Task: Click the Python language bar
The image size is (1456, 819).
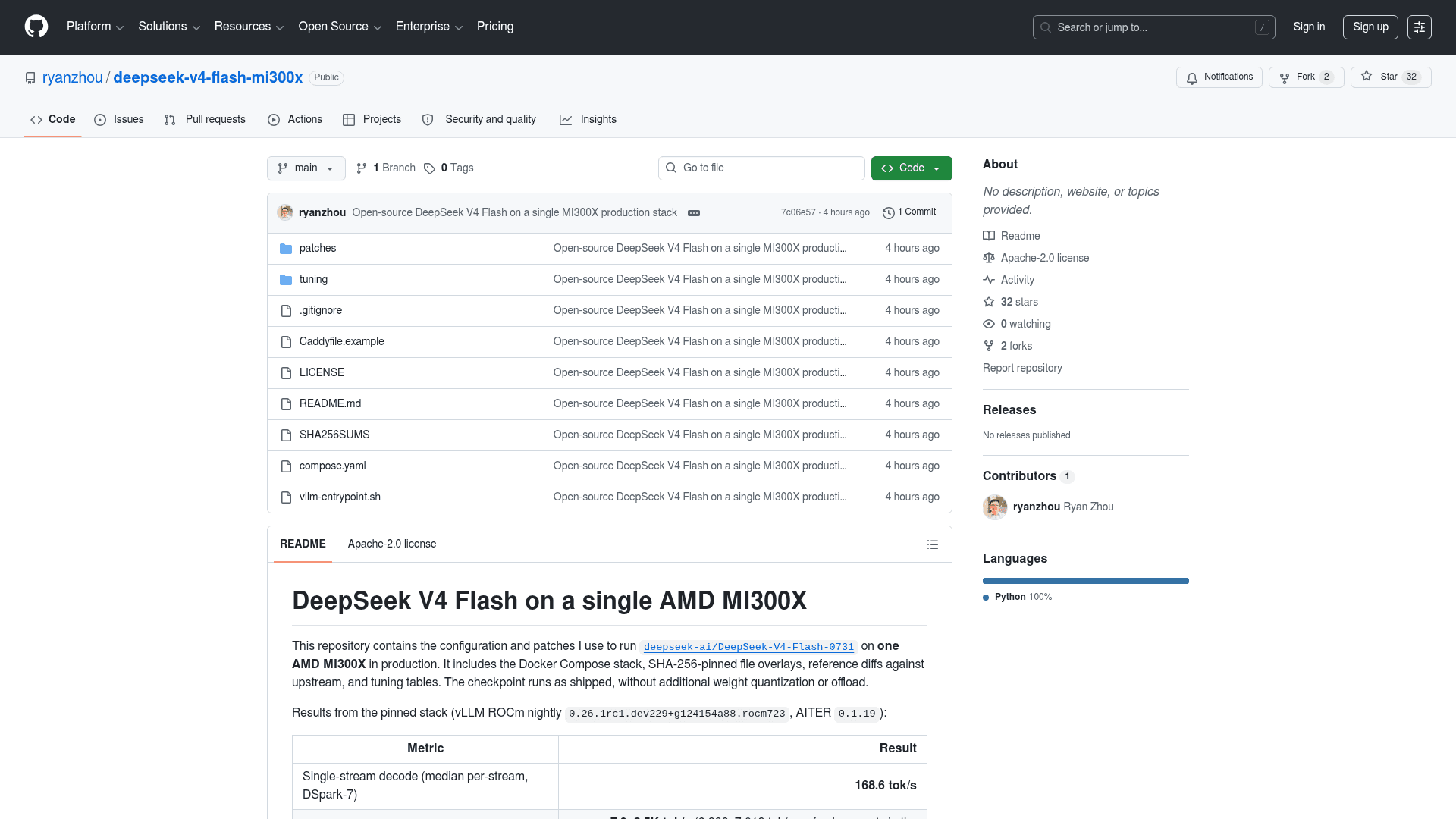Action: [x=1086, y=581]
